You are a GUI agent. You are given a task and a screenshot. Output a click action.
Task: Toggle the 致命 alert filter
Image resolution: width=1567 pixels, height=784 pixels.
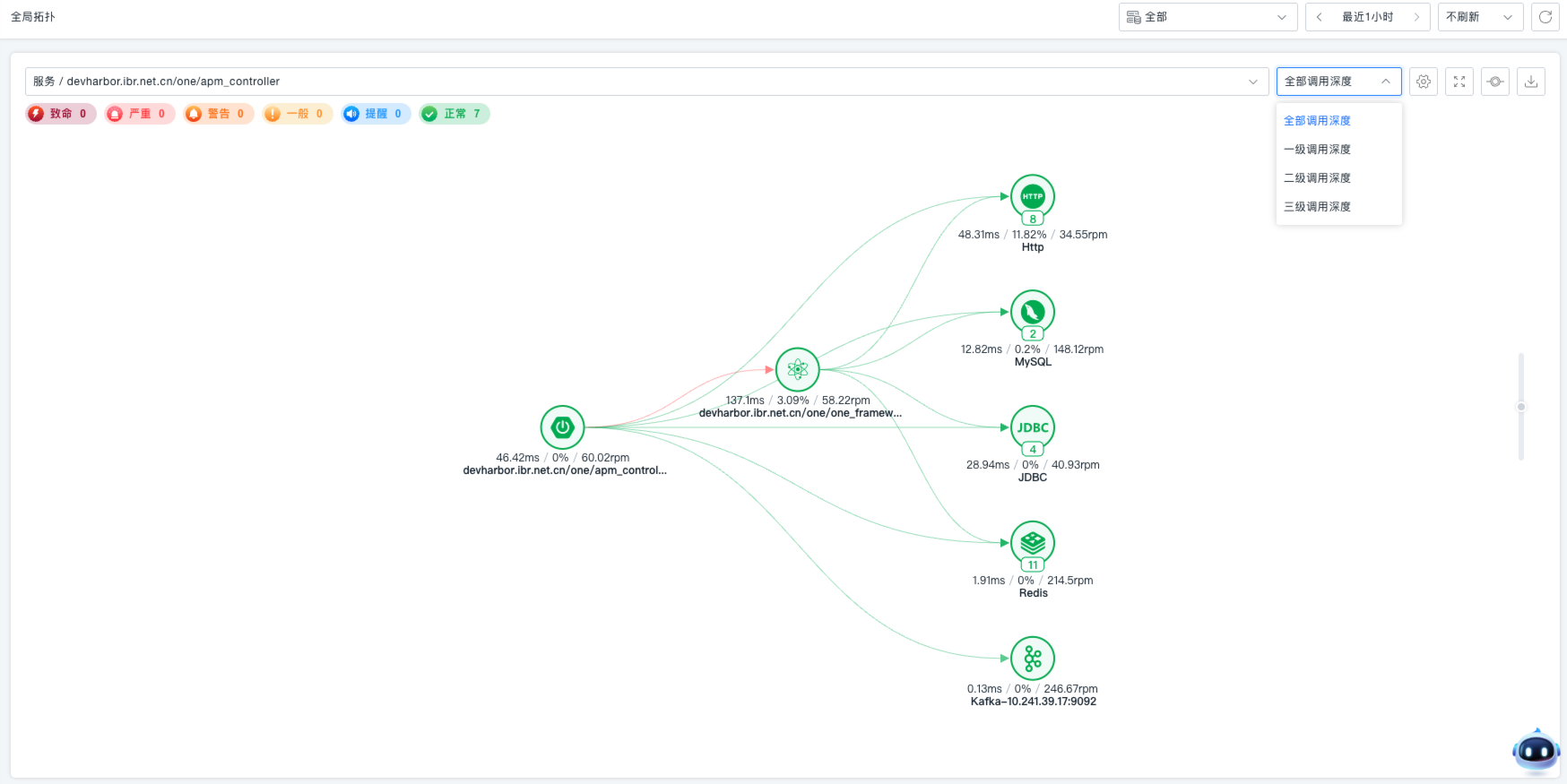click(x=61, y=114)
